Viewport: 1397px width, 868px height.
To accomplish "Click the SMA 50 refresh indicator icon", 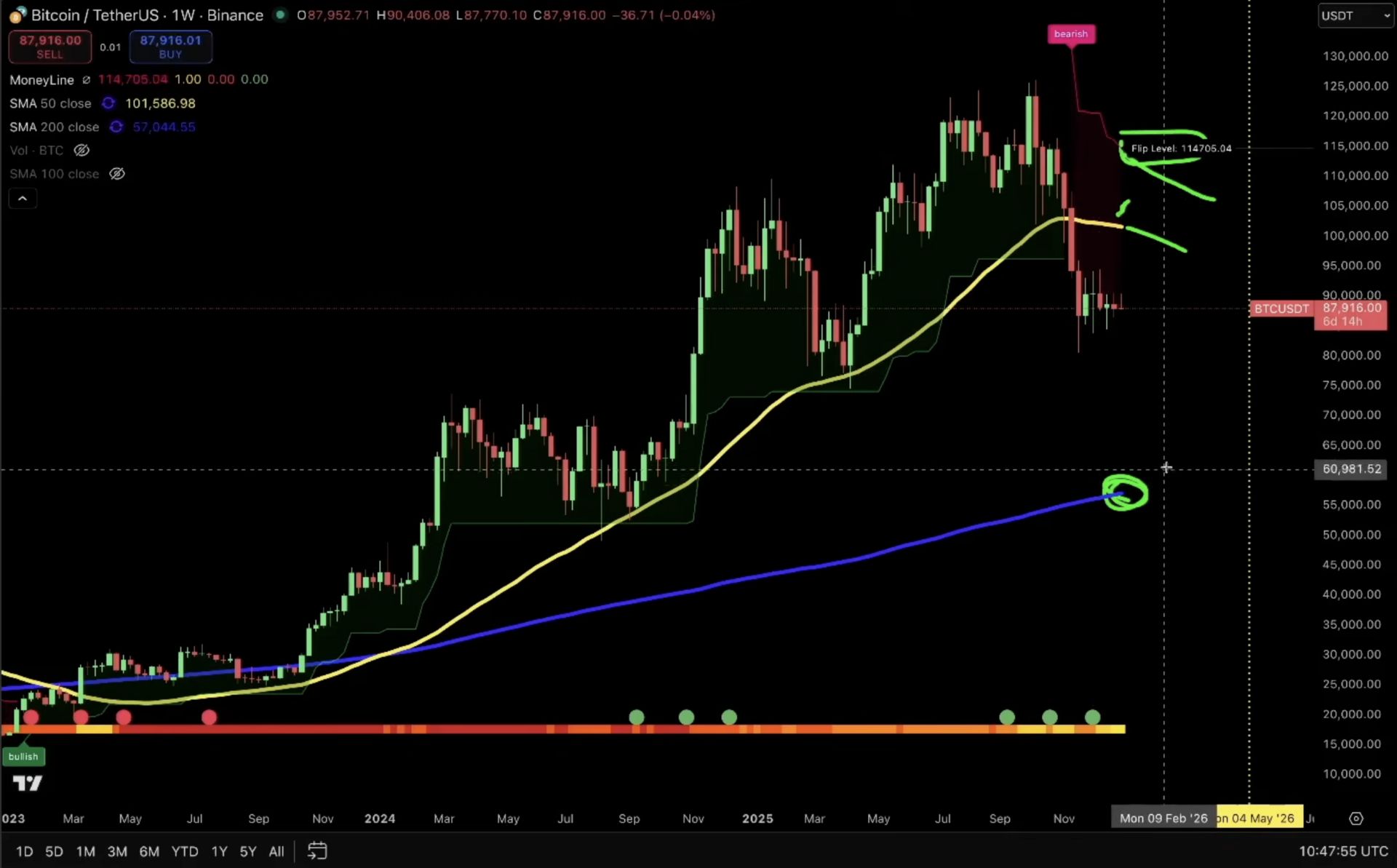I will (x=108, y=103).
